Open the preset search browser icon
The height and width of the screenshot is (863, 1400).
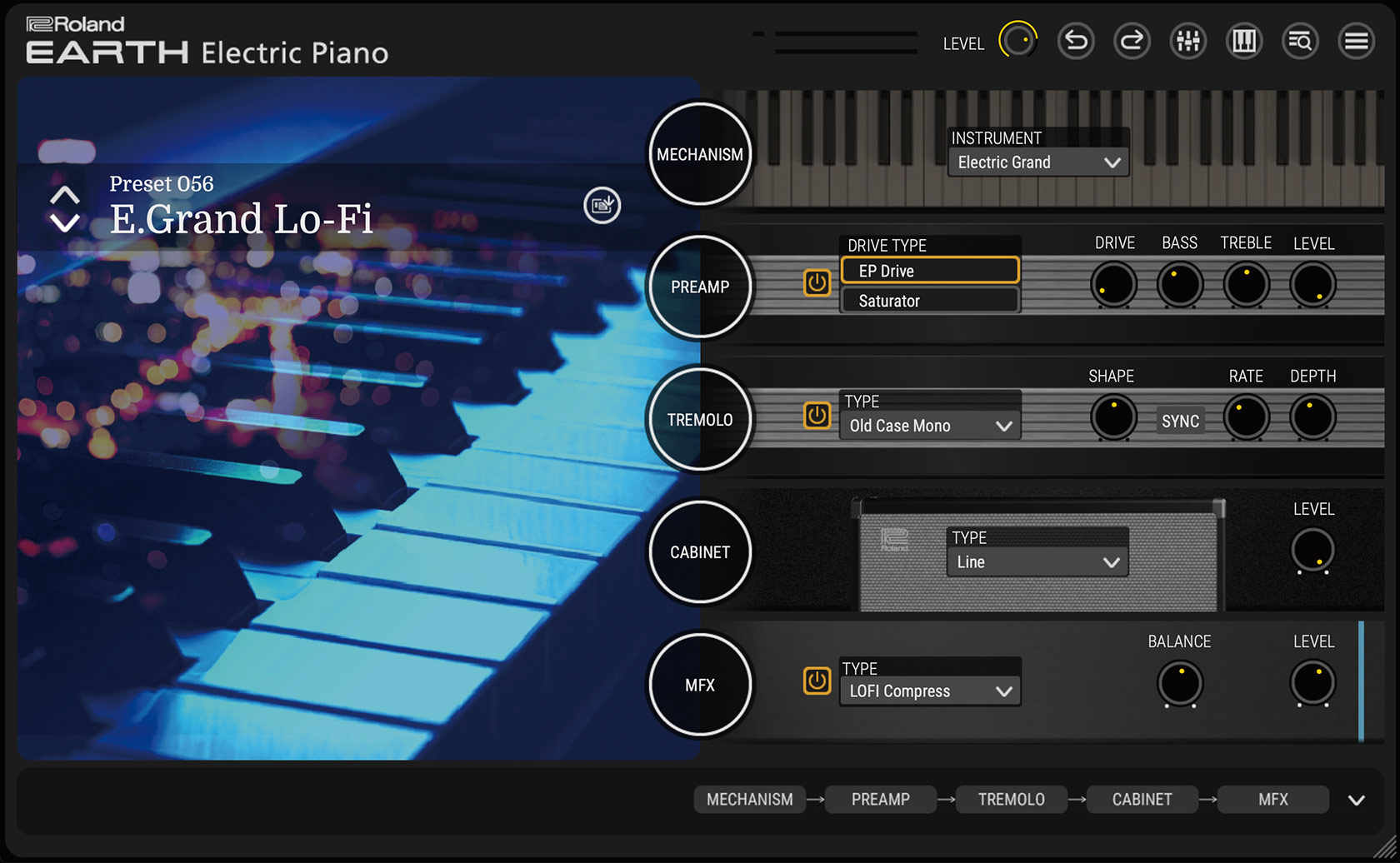point(1300,41)
